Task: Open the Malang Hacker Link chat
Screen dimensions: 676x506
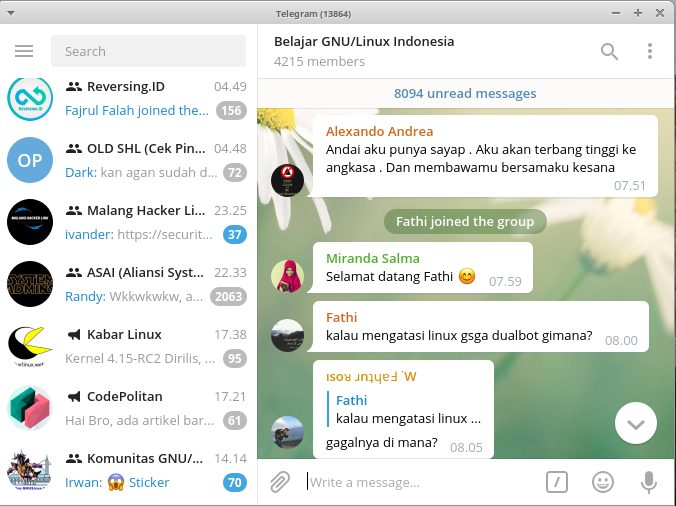Action: (x=128, y=222)
